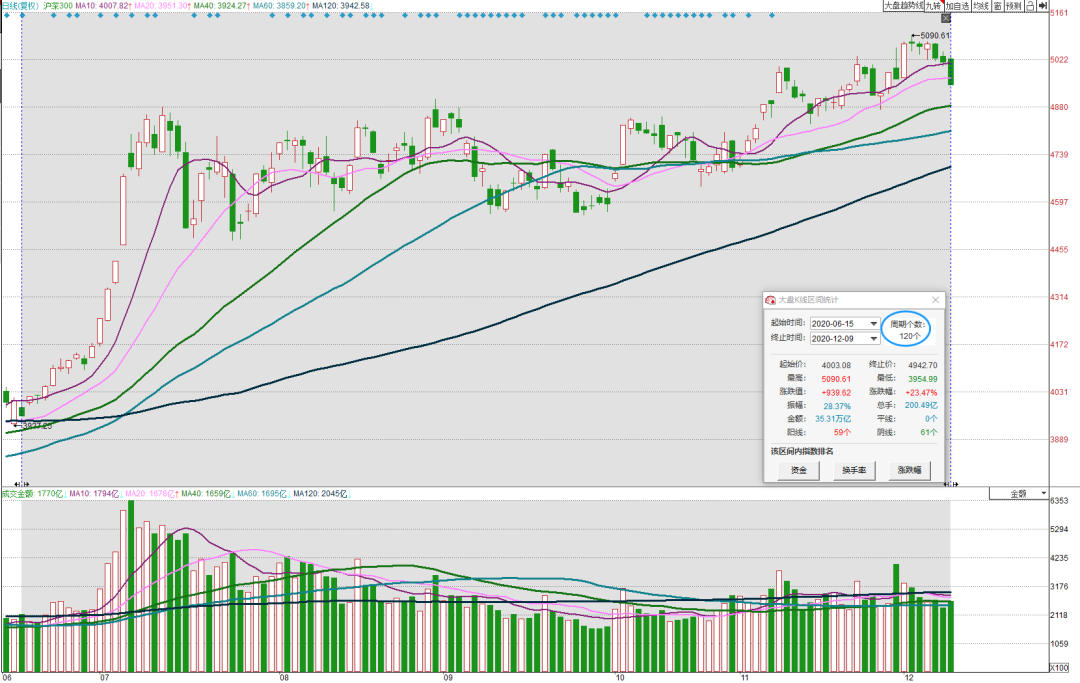This screenshot has height=683, width=1080.
Task: Toggle the 九转 indicator
Action: (x=934, y=6)
